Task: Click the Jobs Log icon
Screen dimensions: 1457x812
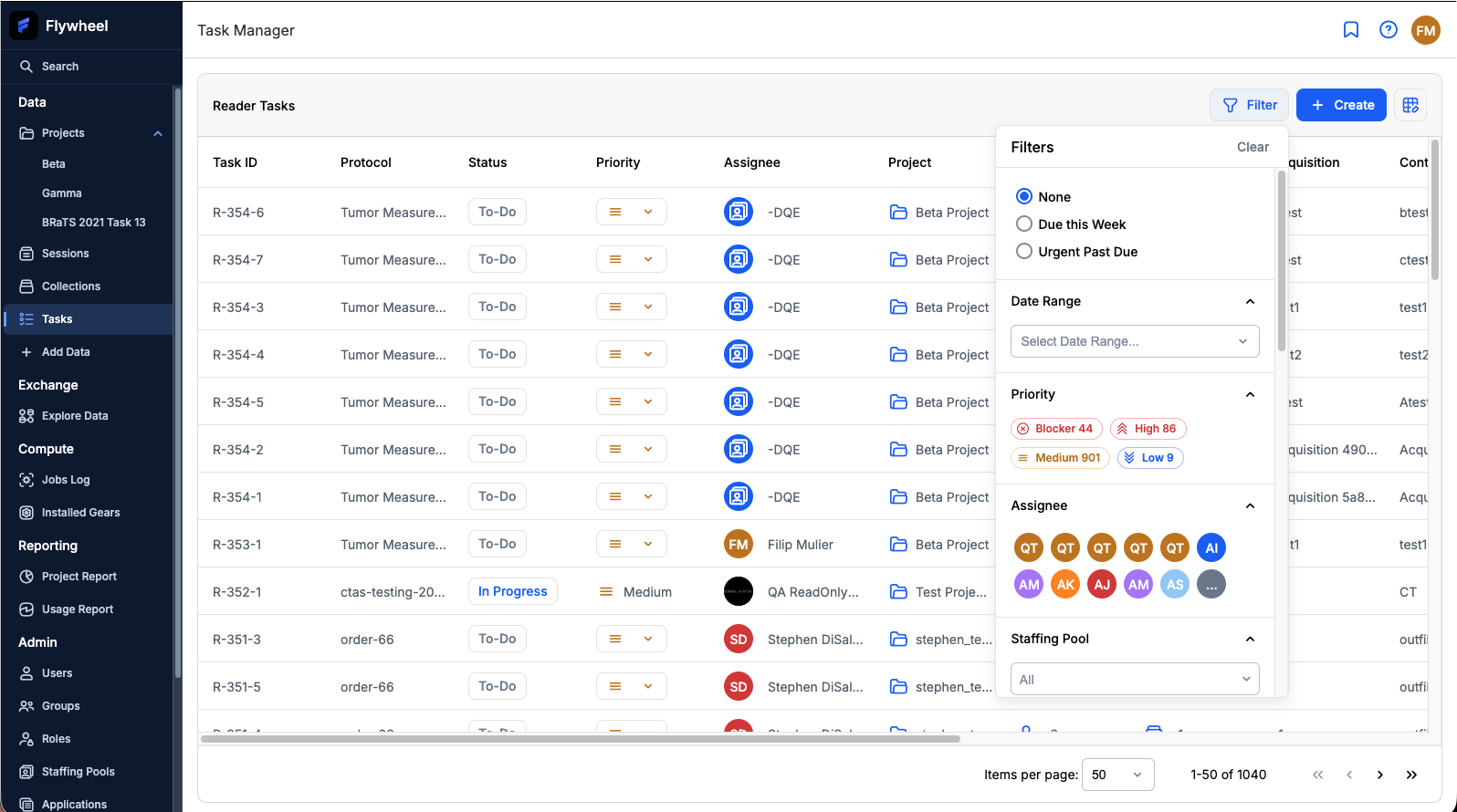Action: (26, 480)
